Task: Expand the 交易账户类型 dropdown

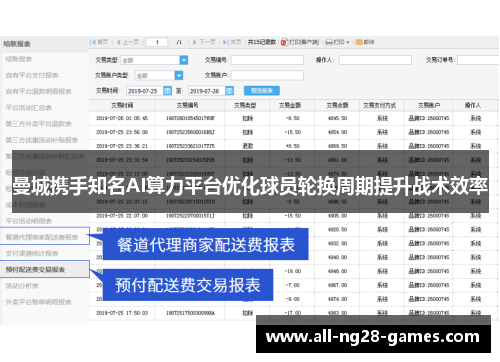Action: [179, 75]
